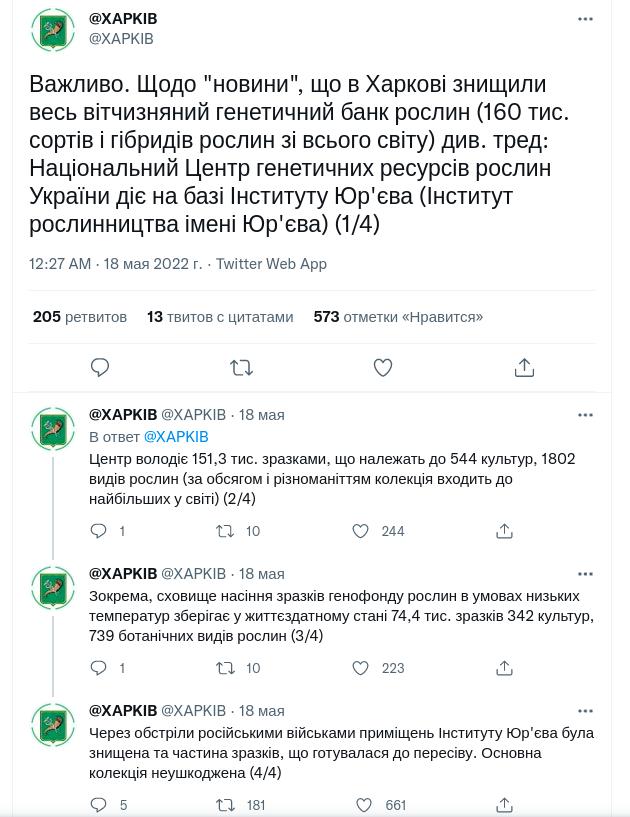Viewport: 630px width, 817px height.
Task: Expand the more options on the (3/4) reply
Action: (x=586, y=574)
